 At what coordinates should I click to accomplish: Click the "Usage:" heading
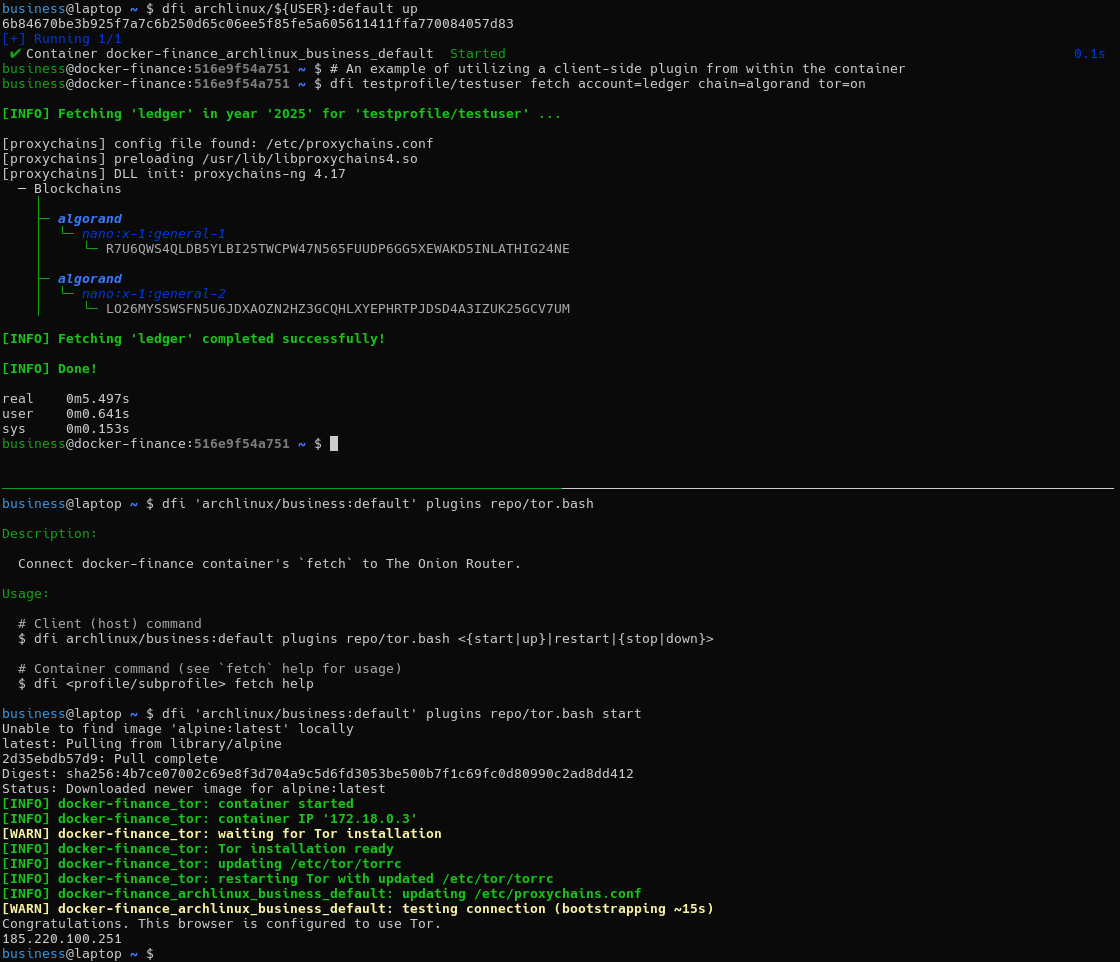tap(26, 593)
